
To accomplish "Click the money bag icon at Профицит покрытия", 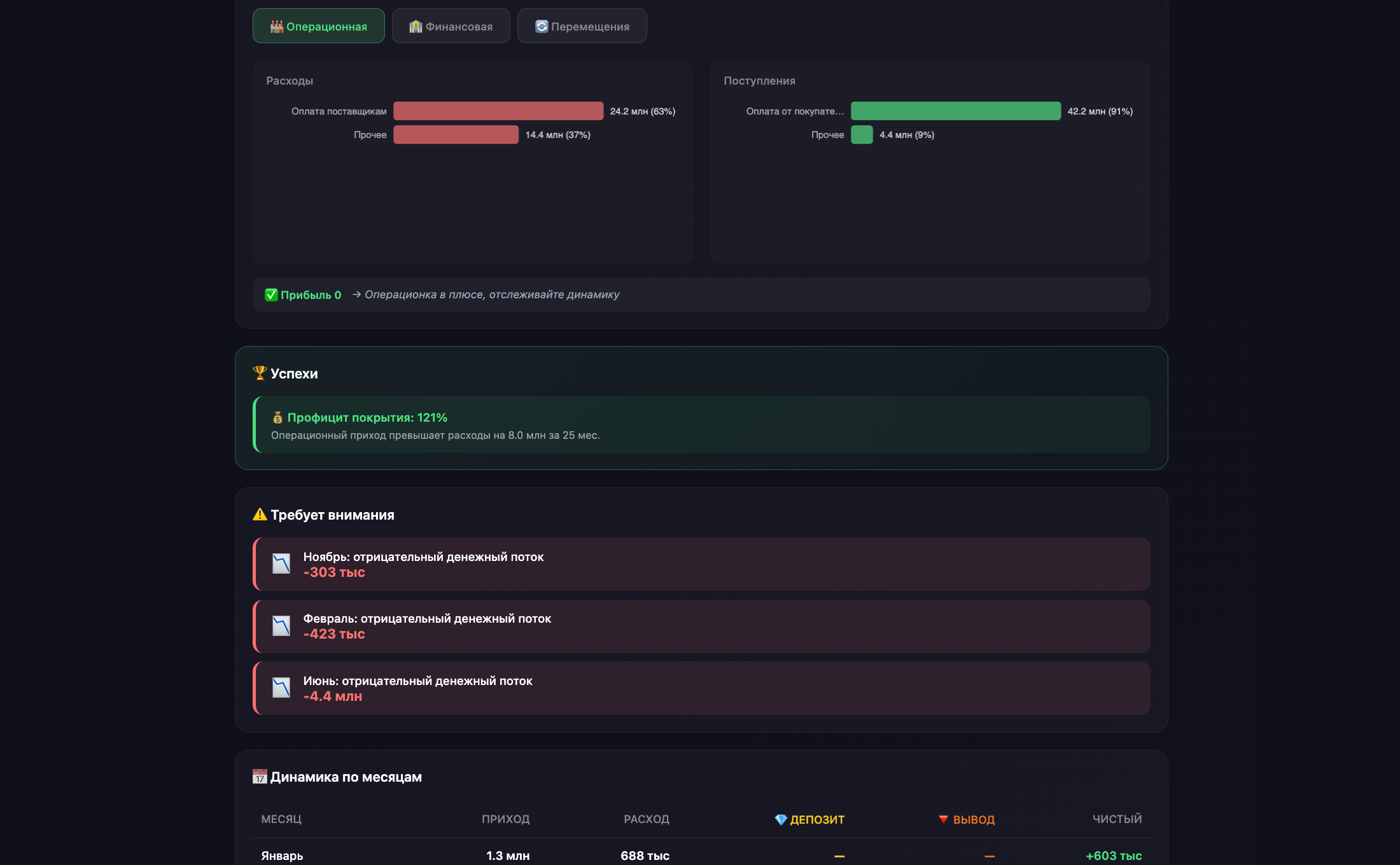I will 277,417.
